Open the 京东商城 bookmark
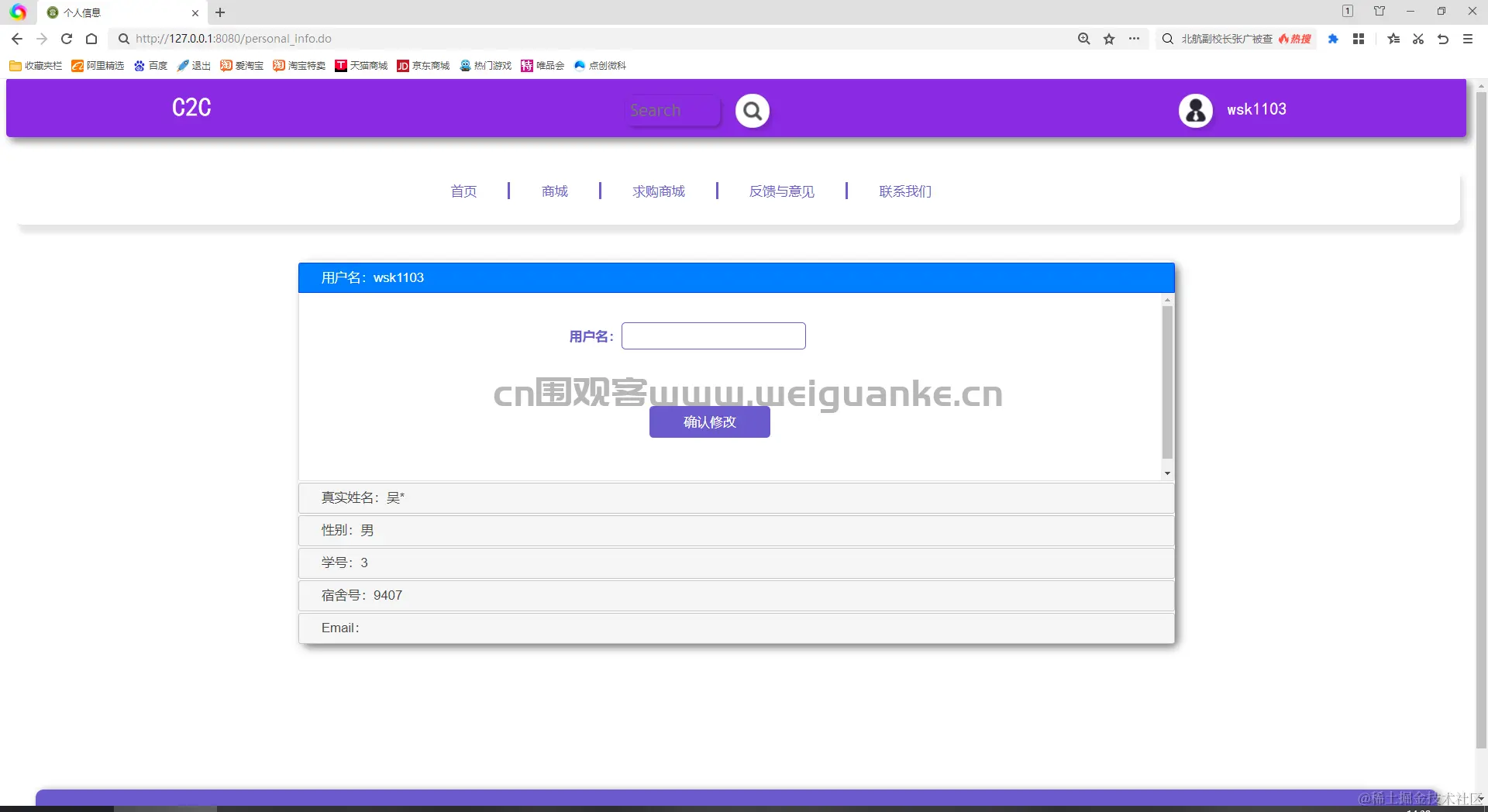The image size is (1488, 812). [423, 66]
